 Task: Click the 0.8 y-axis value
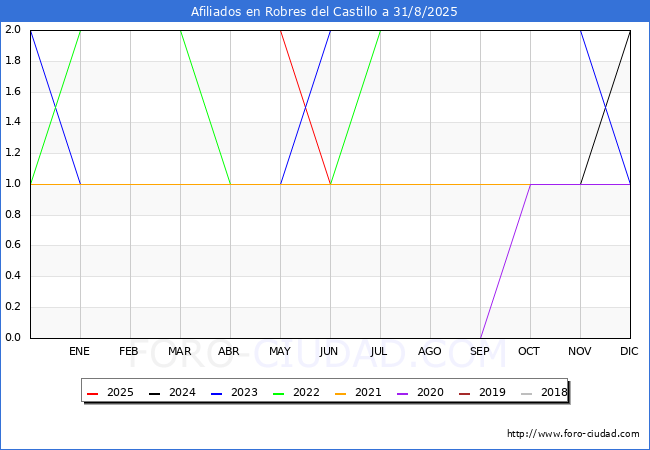click(13, 214)
